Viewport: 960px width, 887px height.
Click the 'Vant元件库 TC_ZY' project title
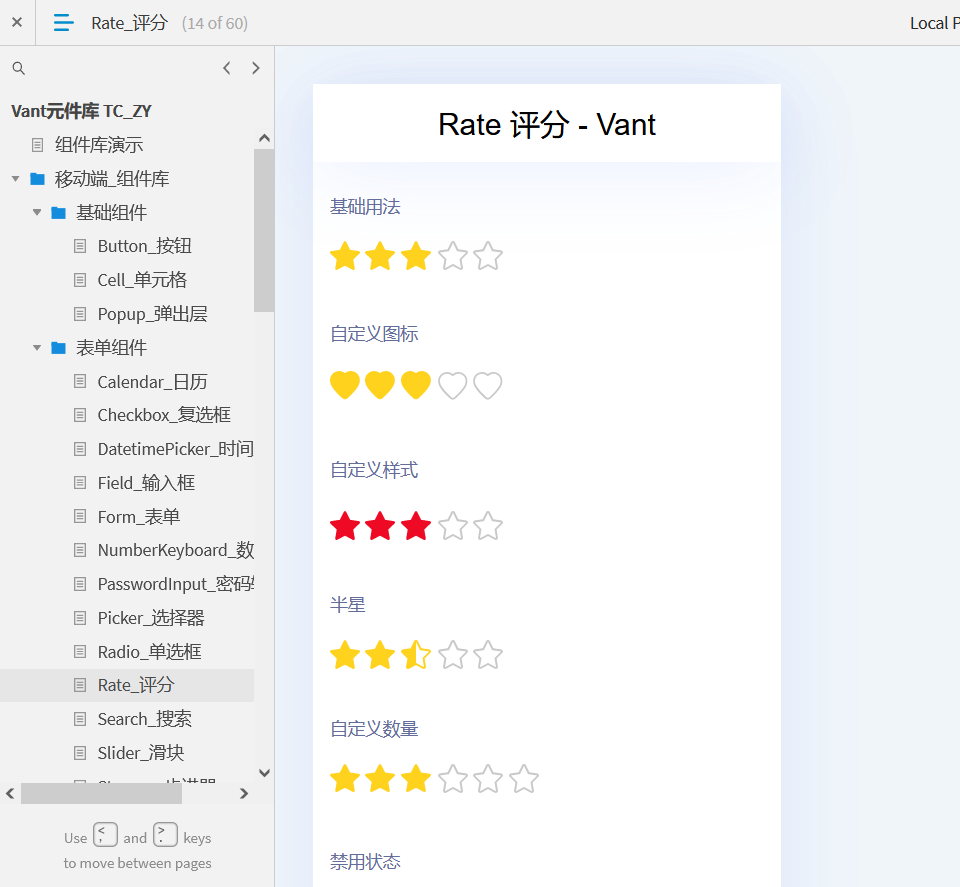coord(81,111)
